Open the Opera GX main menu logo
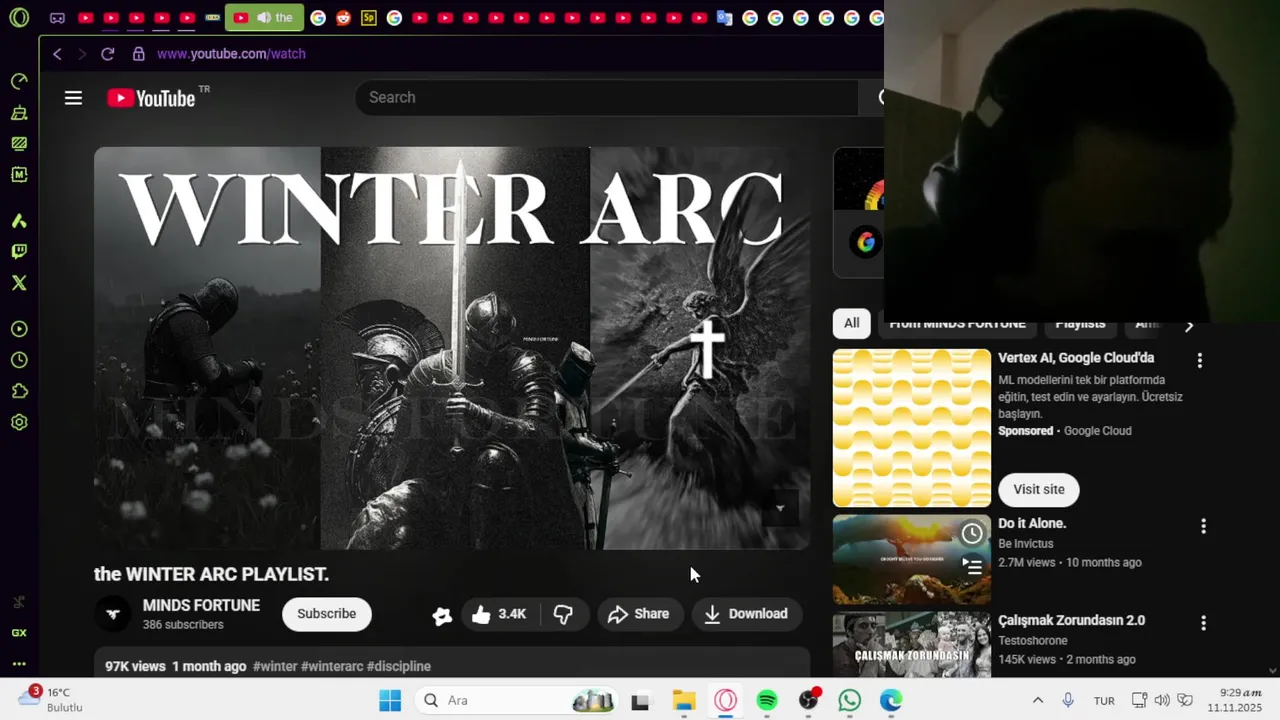Screen dimensions: 1280x720 click(19, 17)
